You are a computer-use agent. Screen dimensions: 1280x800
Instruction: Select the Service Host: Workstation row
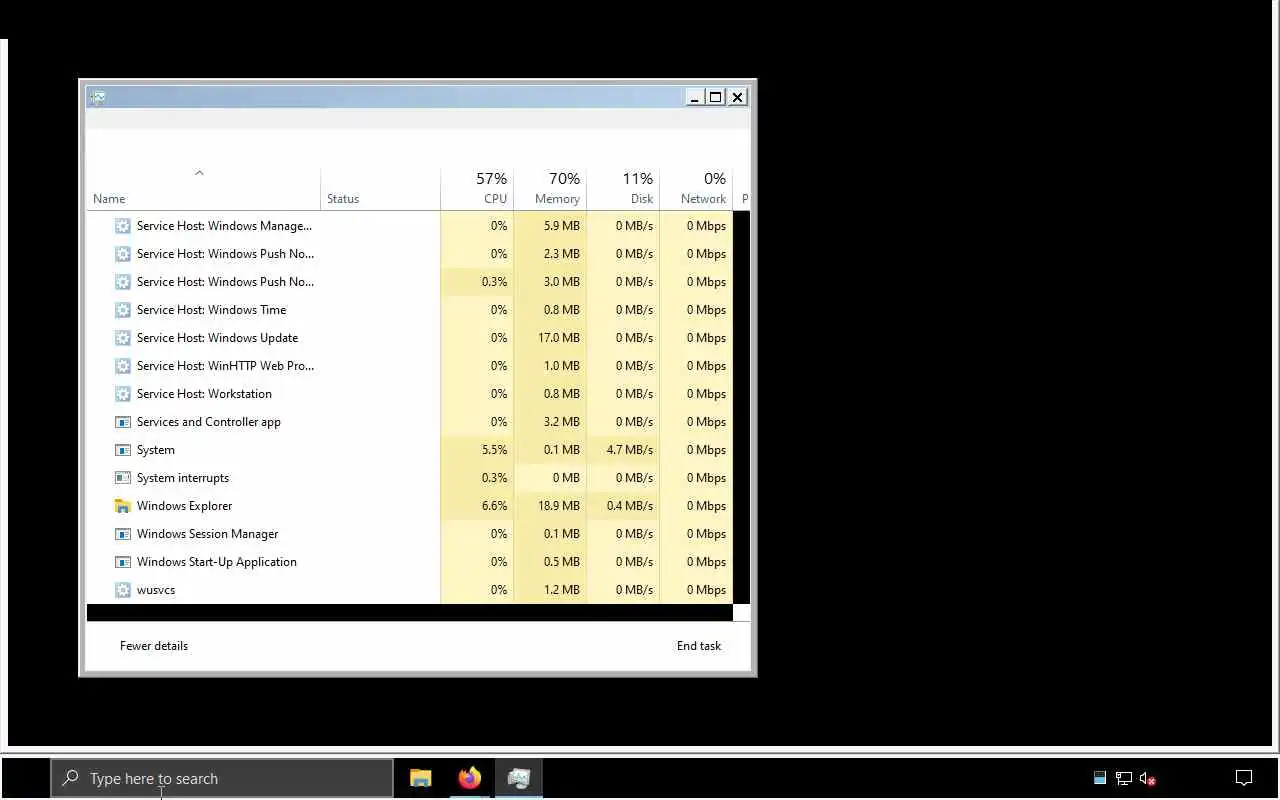tap(410, 394)
